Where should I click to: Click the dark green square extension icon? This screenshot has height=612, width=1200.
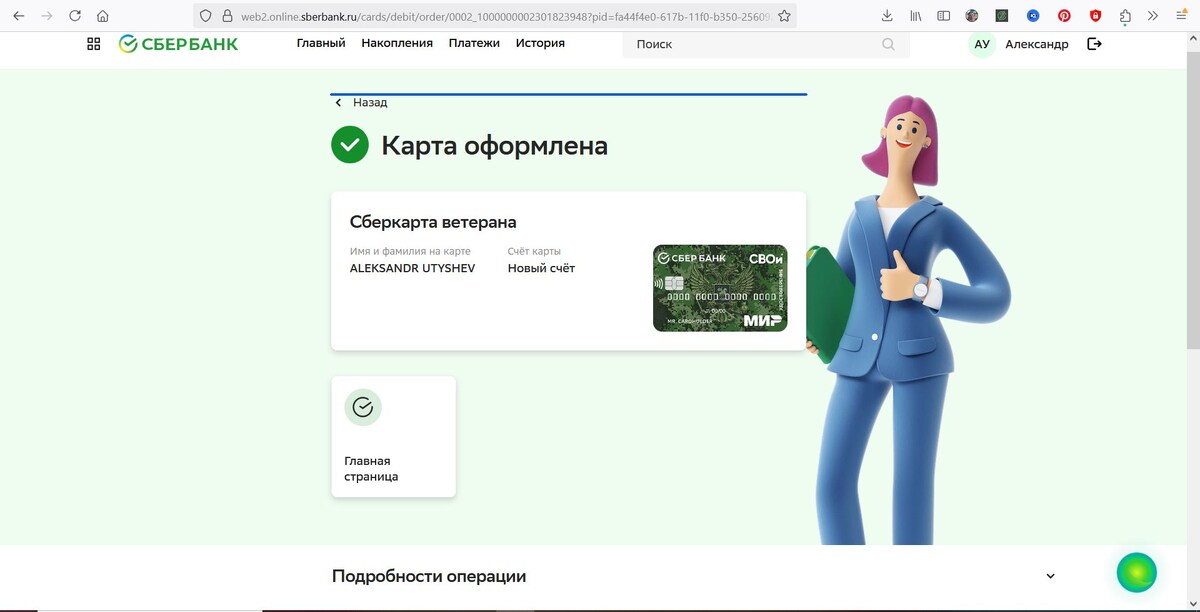[1002, 16]
